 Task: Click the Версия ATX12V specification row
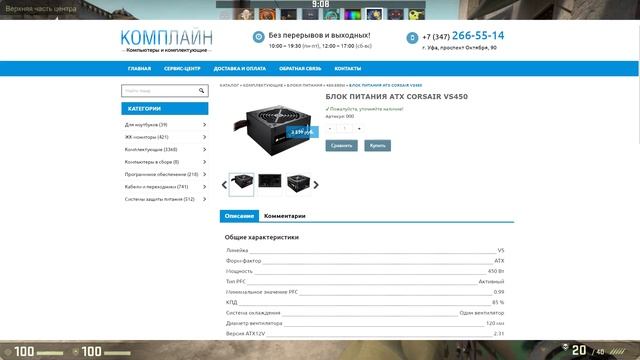365,333
